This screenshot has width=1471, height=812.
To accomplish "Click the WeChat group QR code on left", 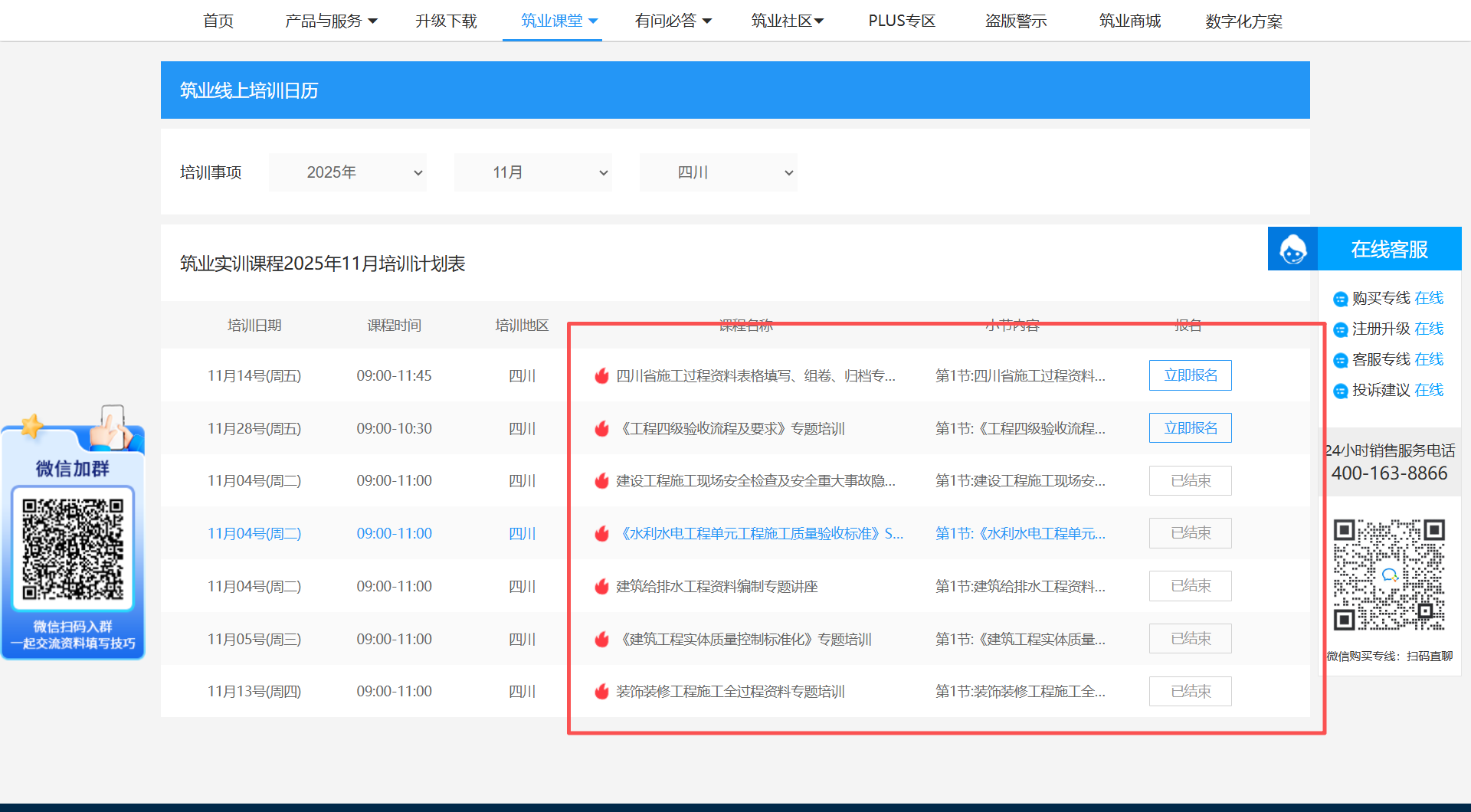I will [73, 548].
